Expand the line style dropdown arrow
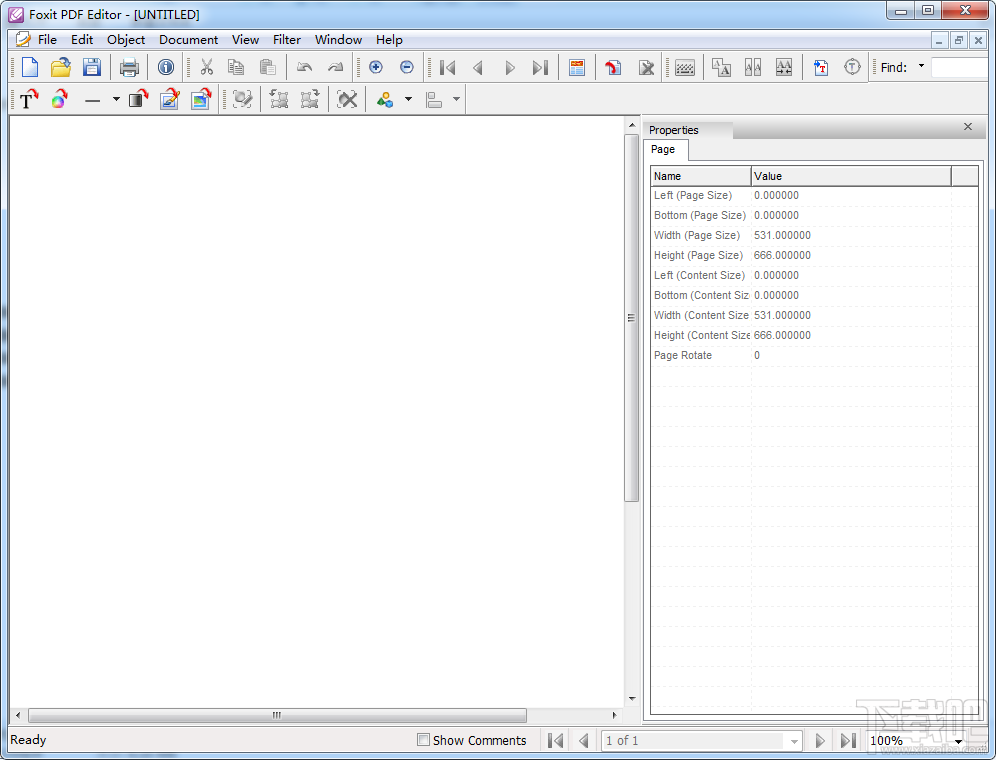996x760 pixels. 114,99
